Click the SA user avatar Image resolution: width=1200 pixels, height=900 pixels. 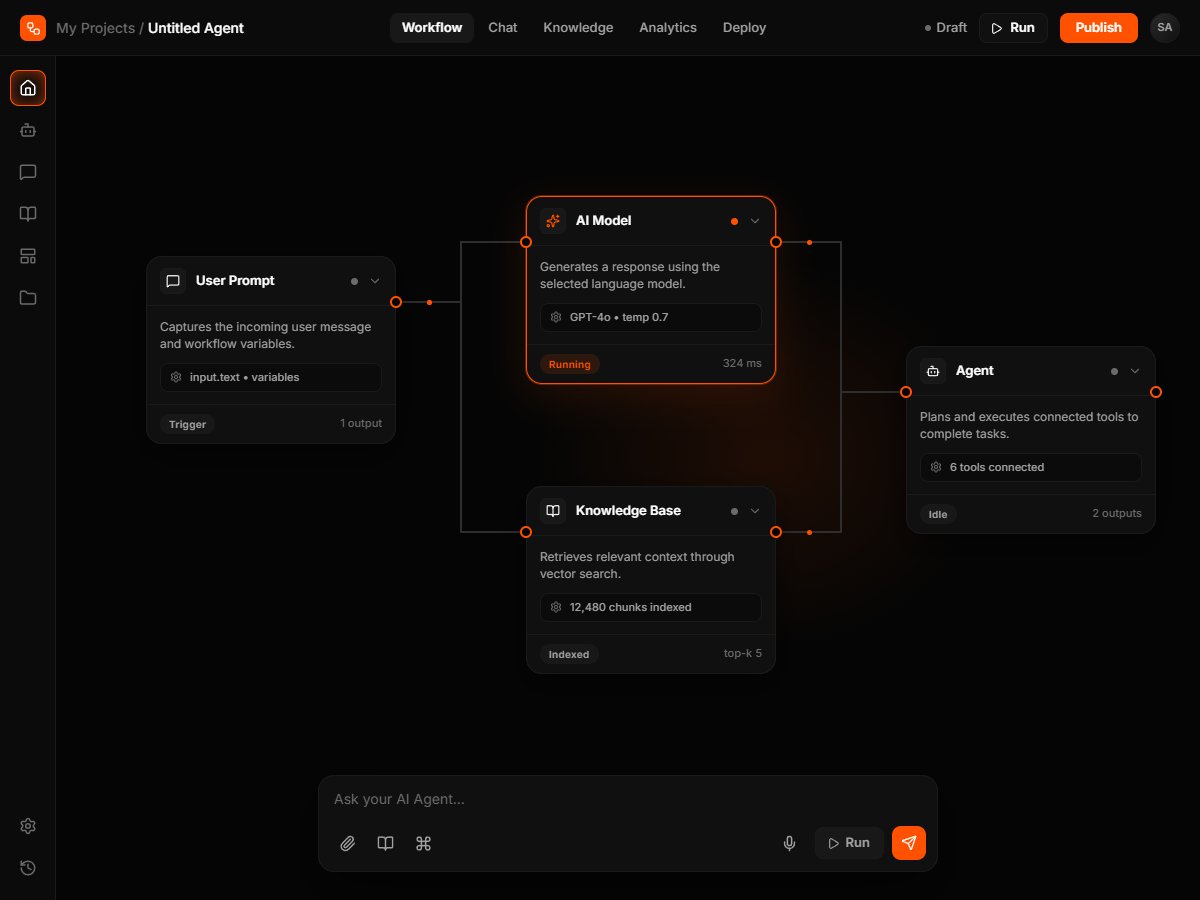coord(1165,28)
